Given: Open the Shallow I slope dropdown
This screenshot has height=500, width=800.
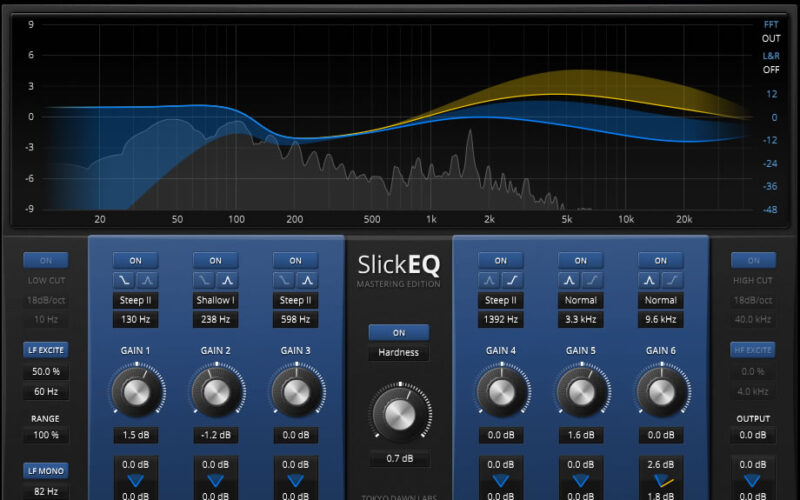Looking at the screenshot, I should point(215,300).
